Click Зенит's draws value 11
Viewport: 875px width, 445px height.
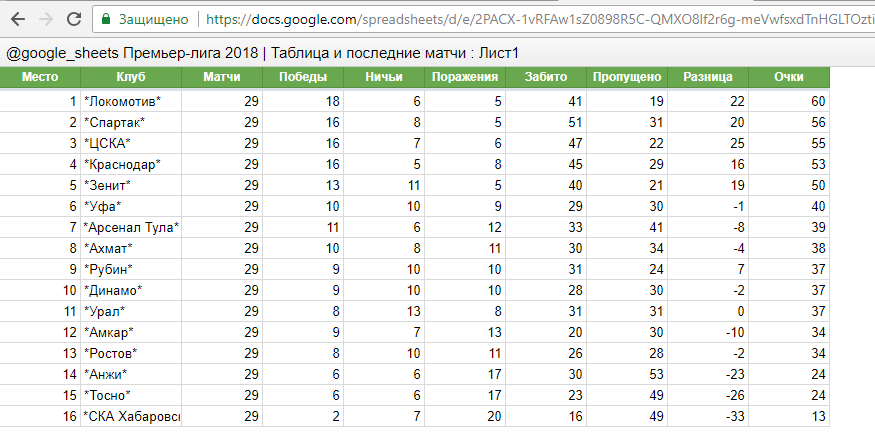[384, 185]
